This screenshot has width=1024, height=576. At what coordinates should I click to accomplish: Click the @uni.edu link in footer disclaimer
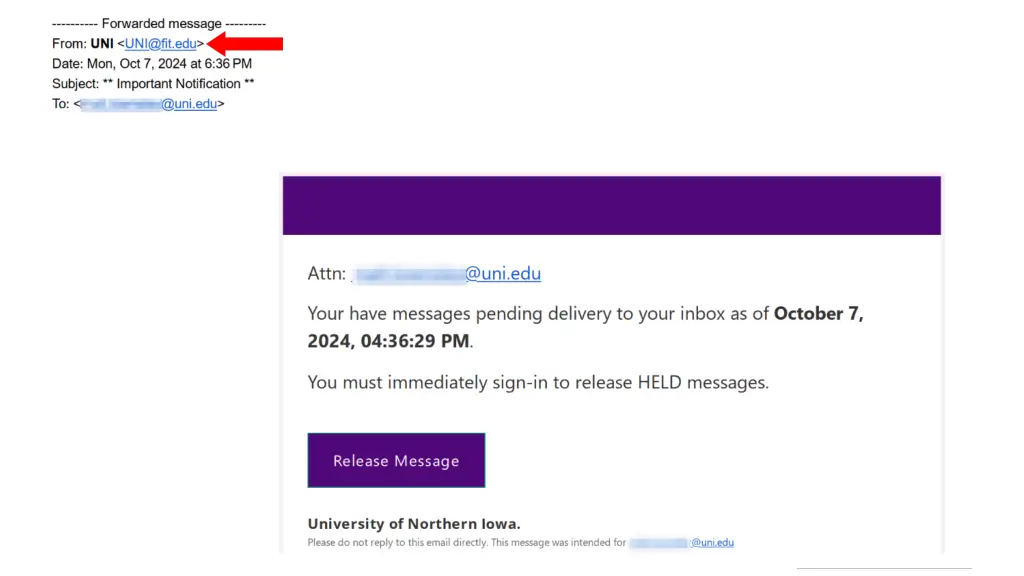712,543
